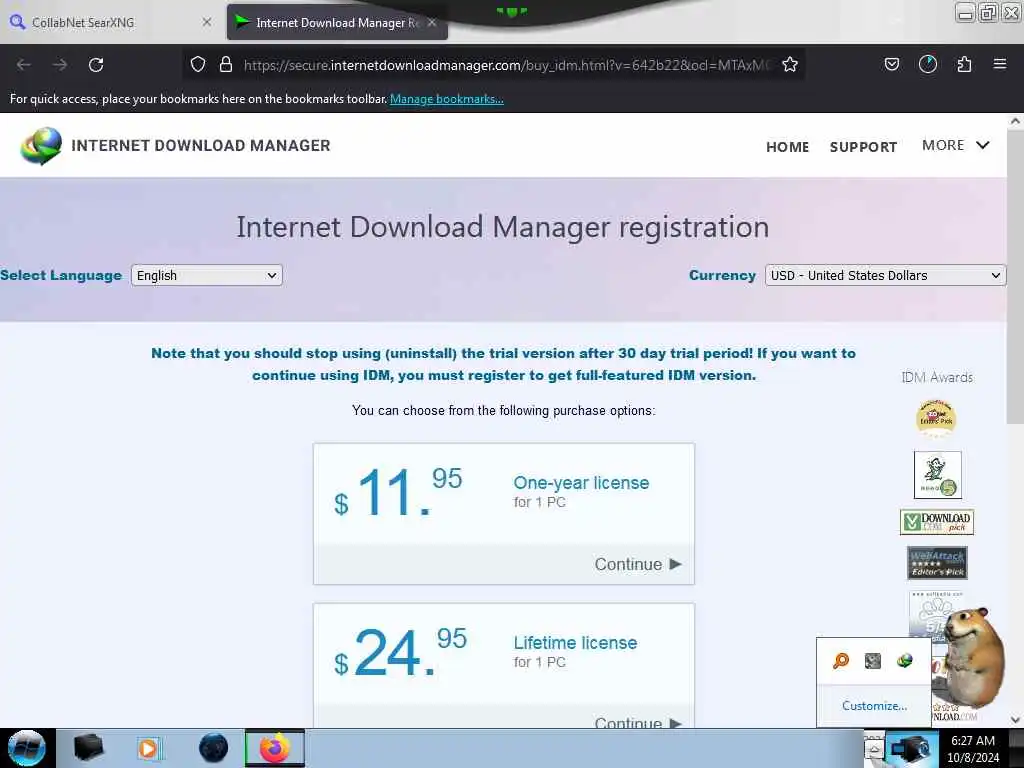This screenshot has height=768, width=1024.
Task: Open the Windows Start orb
Action: (x=27, y=748)
